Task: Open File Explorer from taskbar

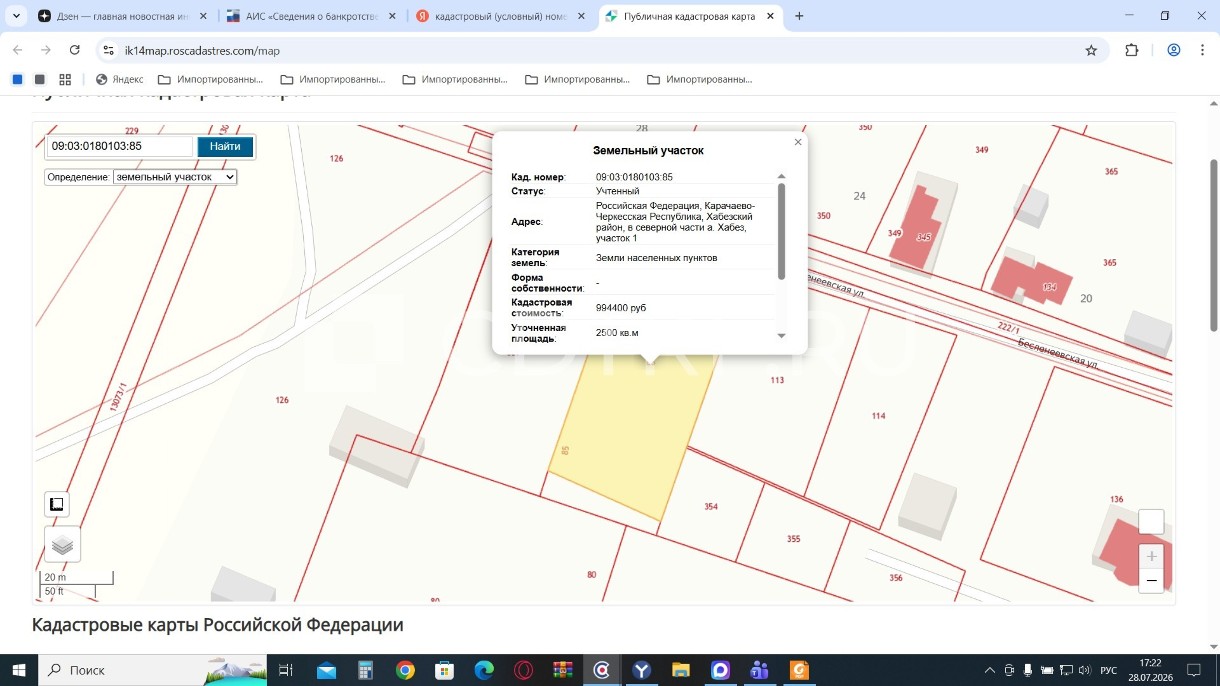Action: pyautogui.click(x=680, y=670)
